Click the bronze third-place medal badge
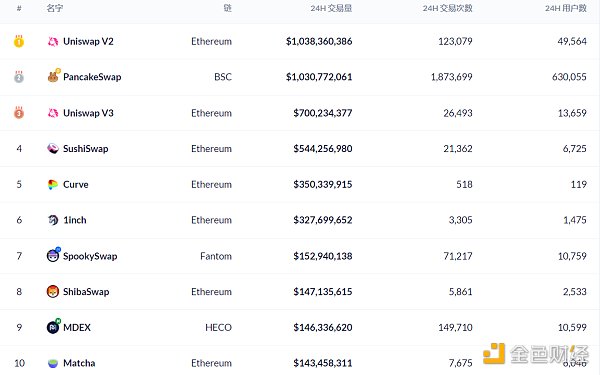Screen dimensions: 600x375 [19, 112]
